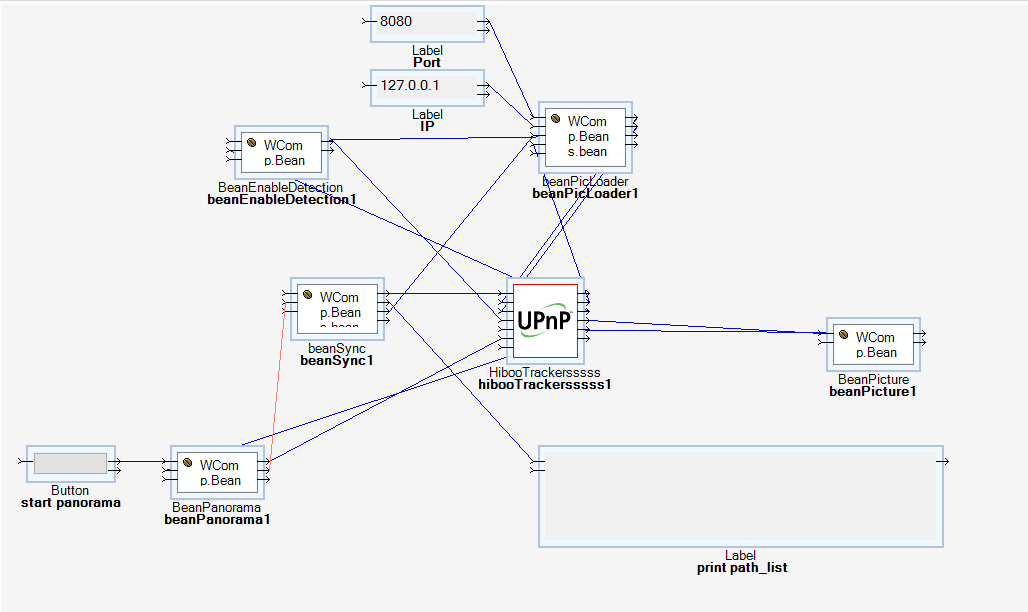Viewport: 1028px width, 612px height.
Task: Select the bold IP caption text
Action: (427, 127)
